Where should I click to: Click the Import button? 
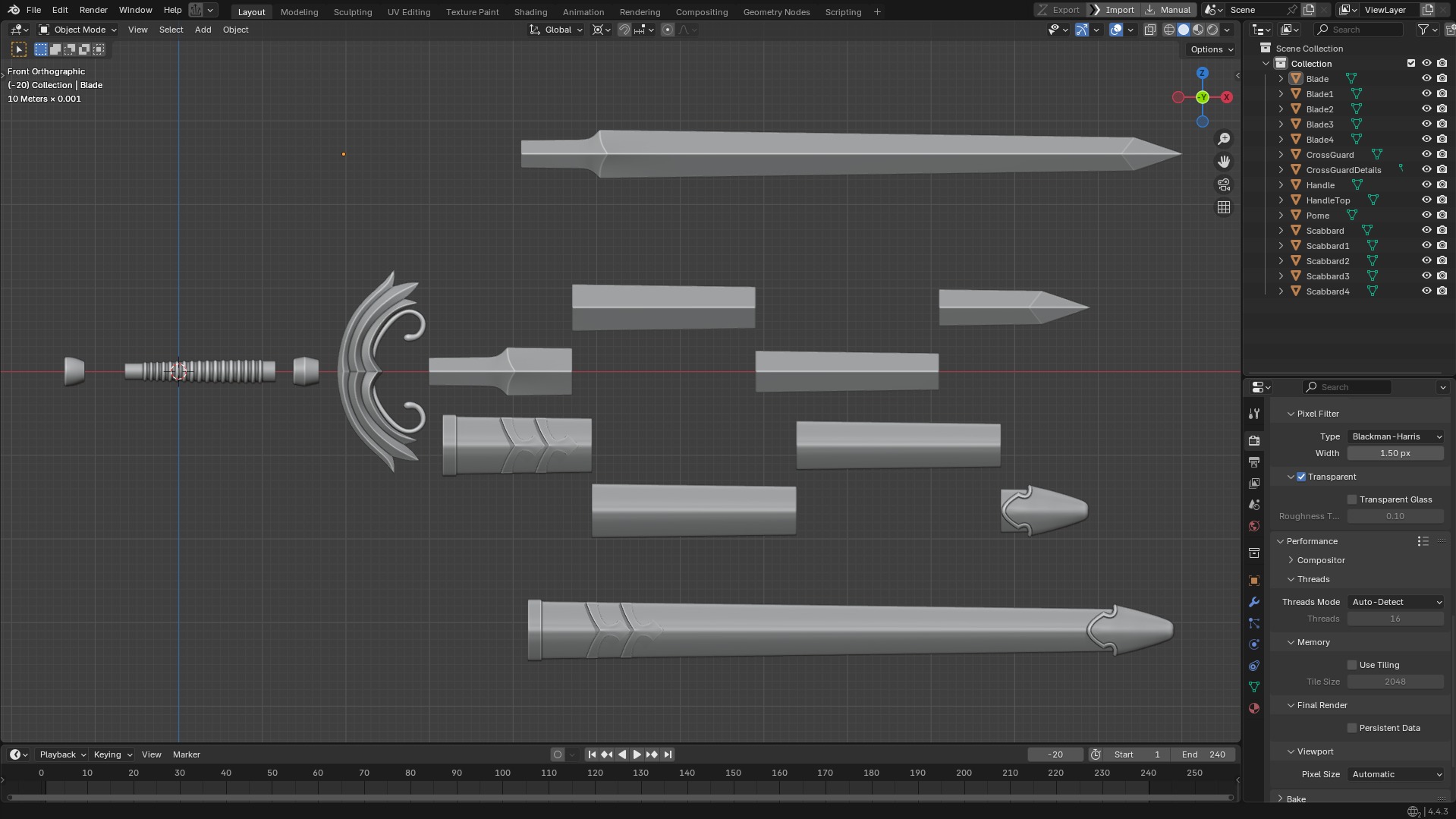1112,10
